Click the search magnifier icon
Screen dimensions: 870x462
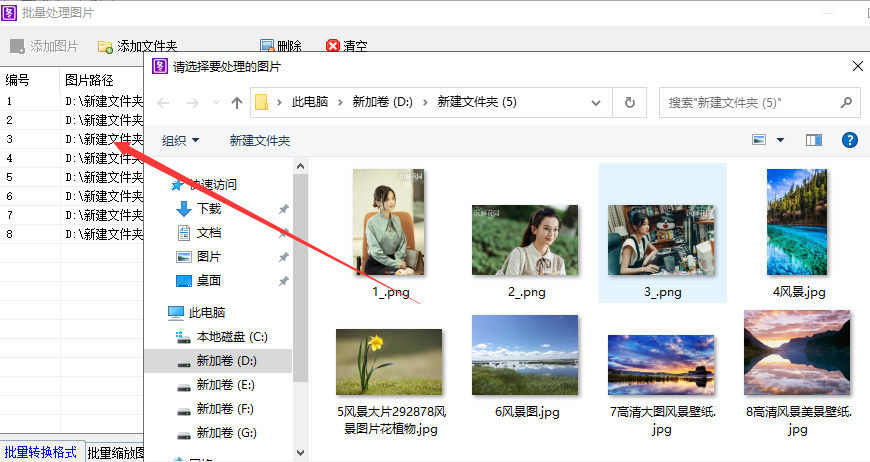pos(846,103)
